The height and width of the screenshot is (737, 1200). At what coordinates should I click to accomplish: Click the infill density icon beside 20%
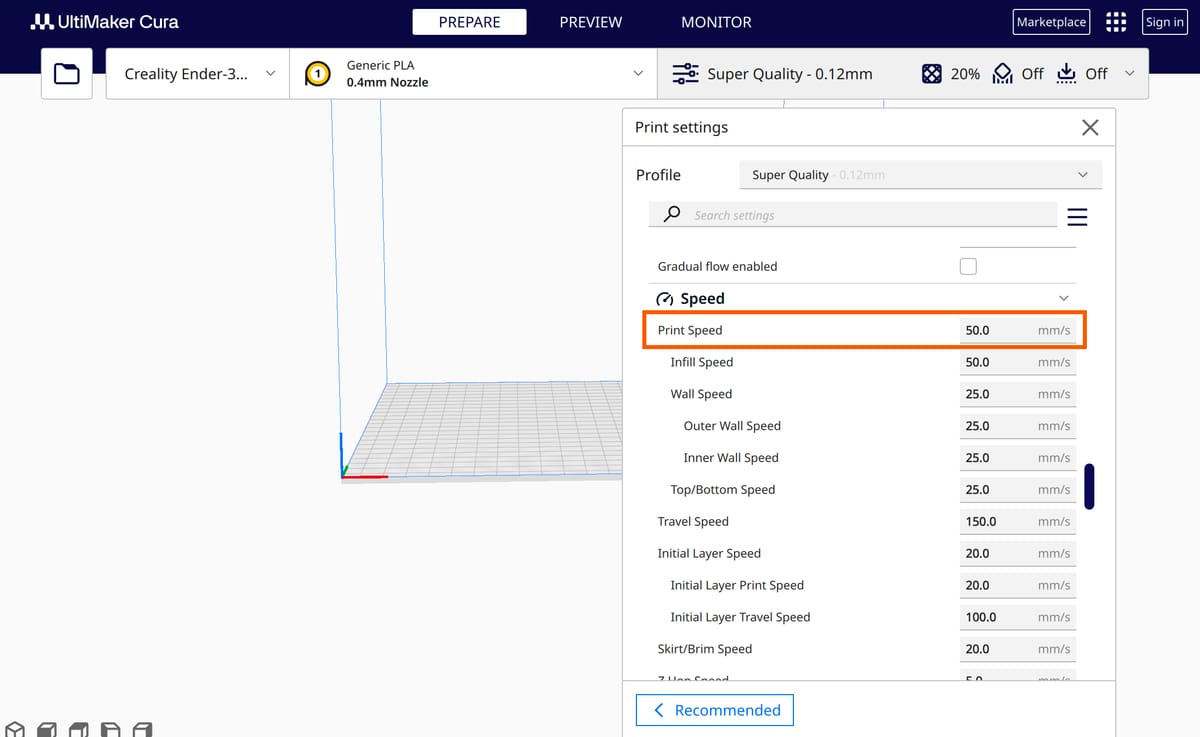(x=931, y=74)
